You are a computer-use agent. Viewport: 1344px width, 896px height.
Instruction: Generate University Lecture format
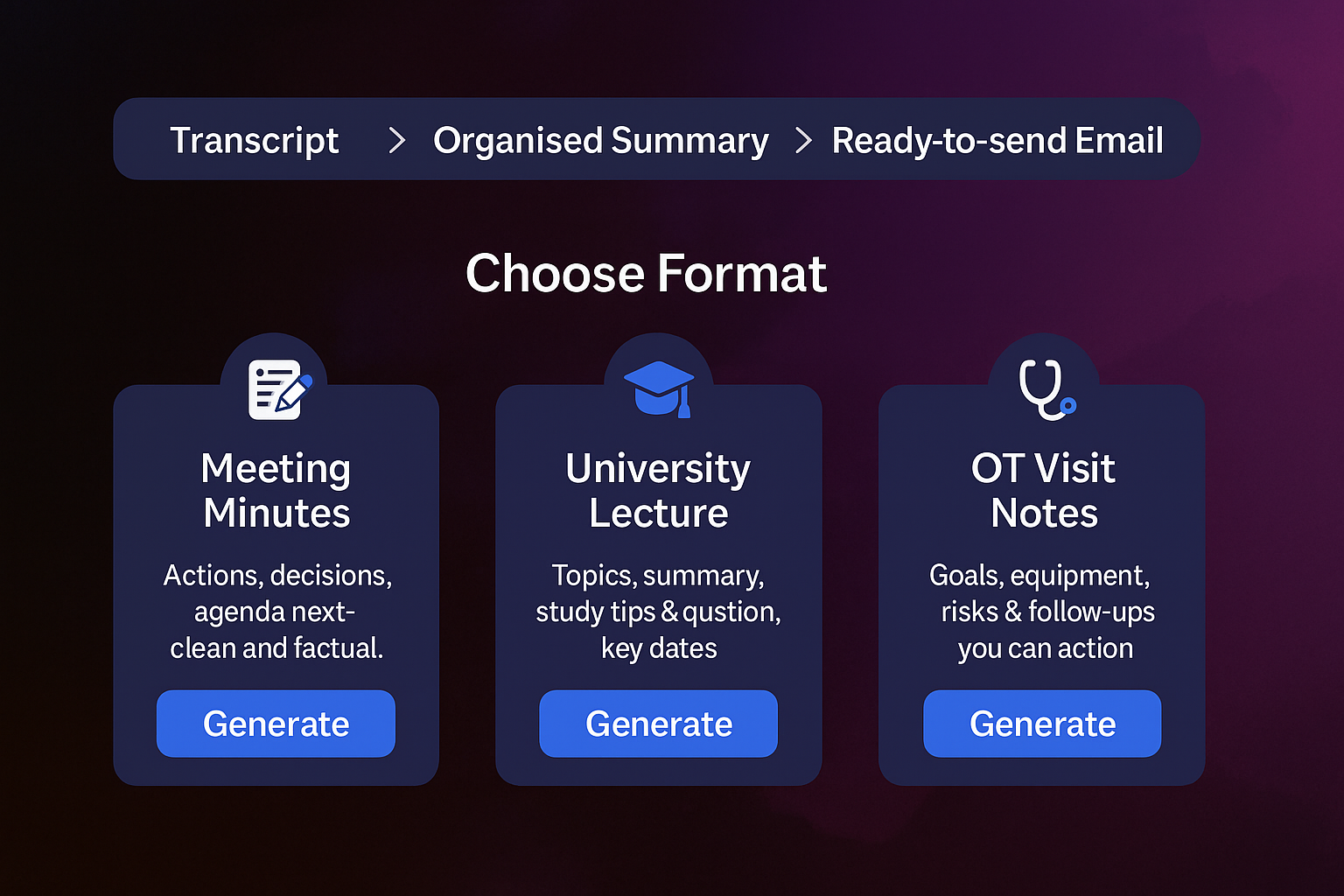point(658,724)
